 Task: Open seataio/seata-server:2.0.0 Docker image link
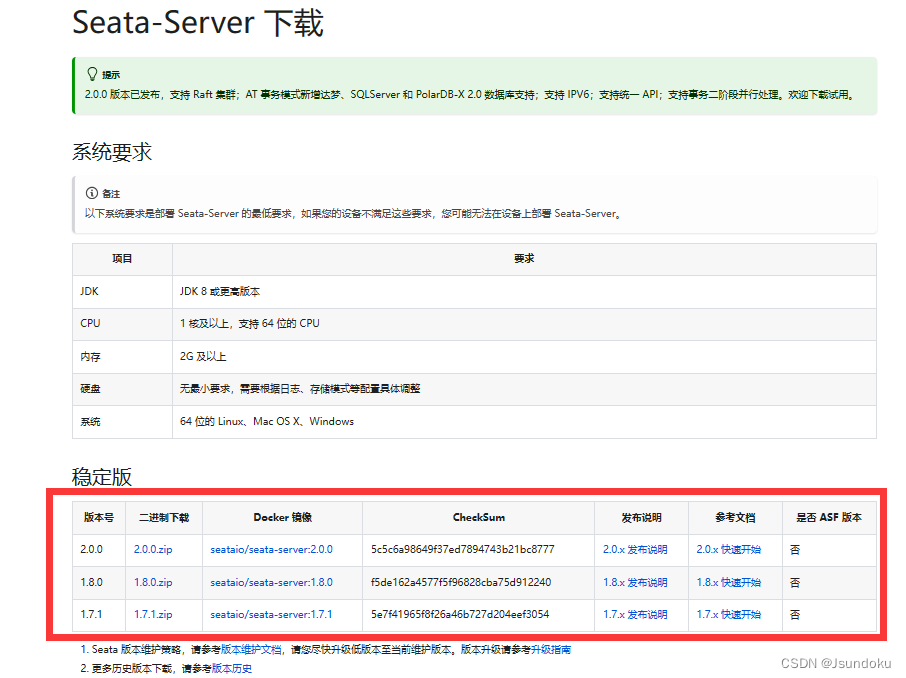272,550
